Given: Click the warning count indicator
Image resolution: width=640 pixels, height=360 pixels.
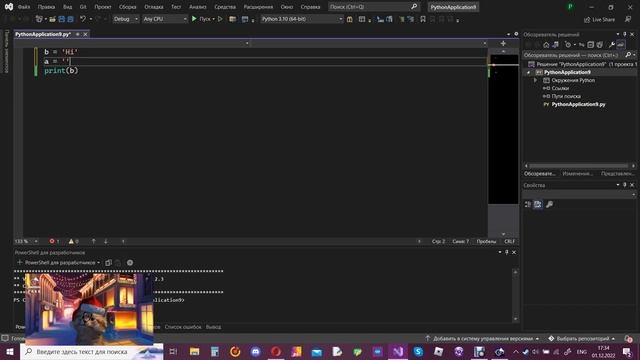Looking at the screenshot, I should pyautogui.click(x=73, y=241).
